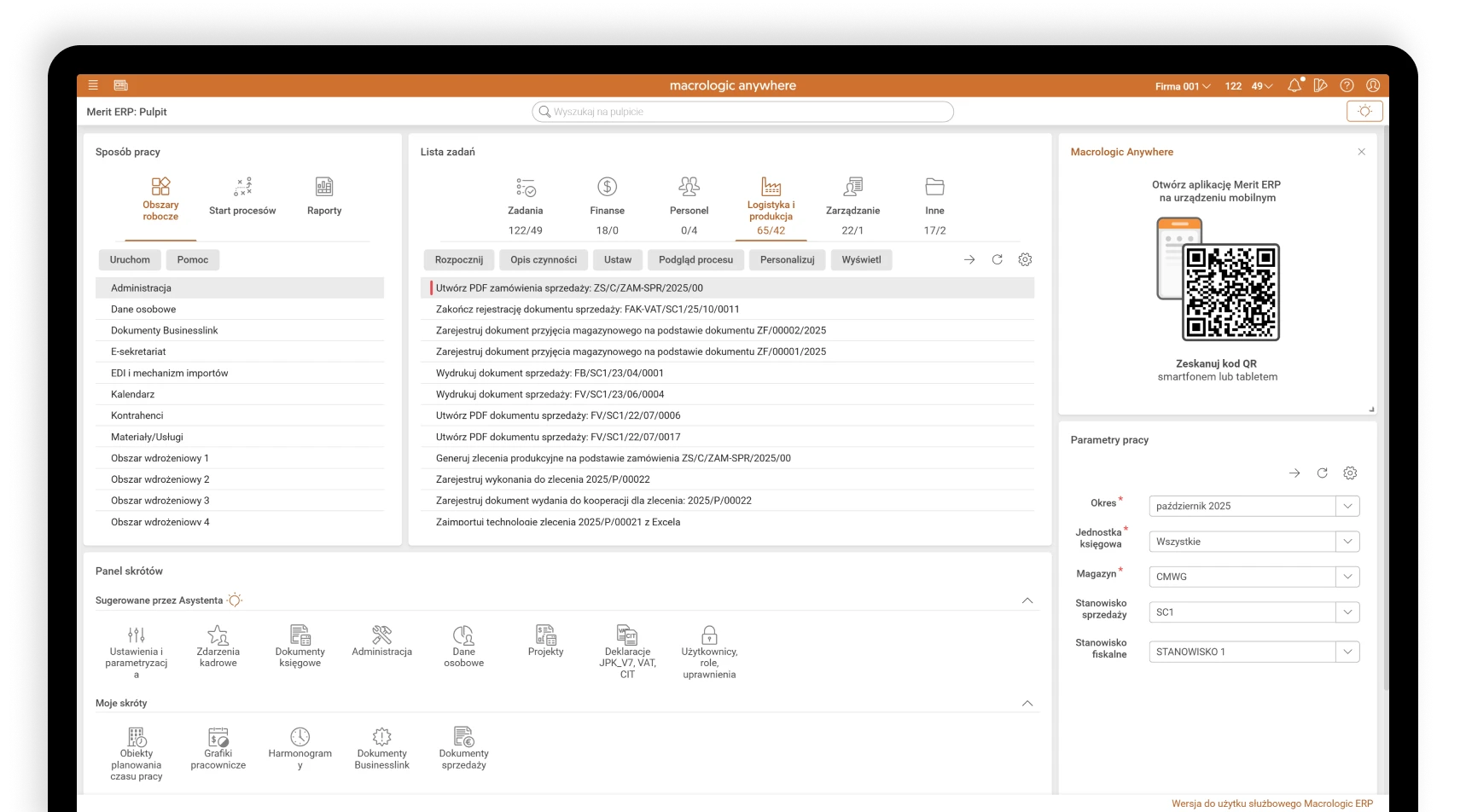Click the Wyszukaj na pulpicie search field
This screenshot has height=812, width=1466.
pos(742,112)
